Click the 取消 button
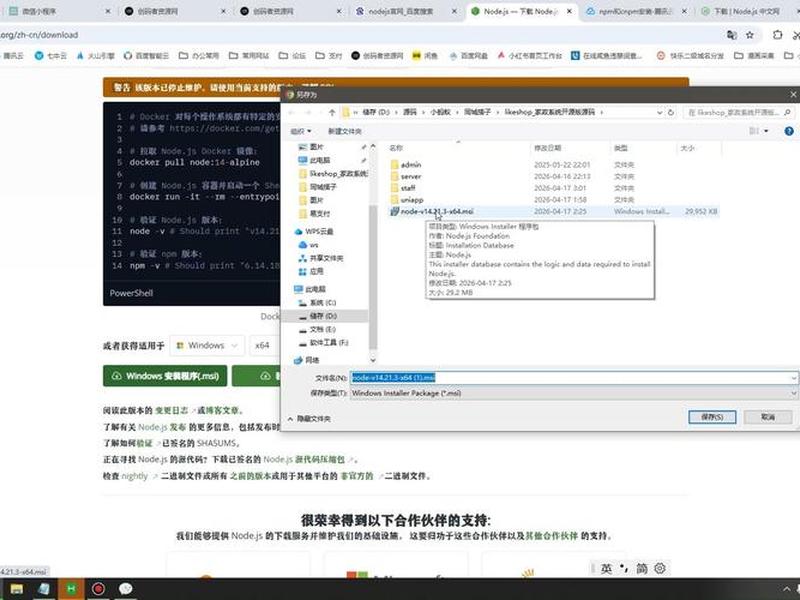Screen dimensions: 800x600 coord(768,417)
